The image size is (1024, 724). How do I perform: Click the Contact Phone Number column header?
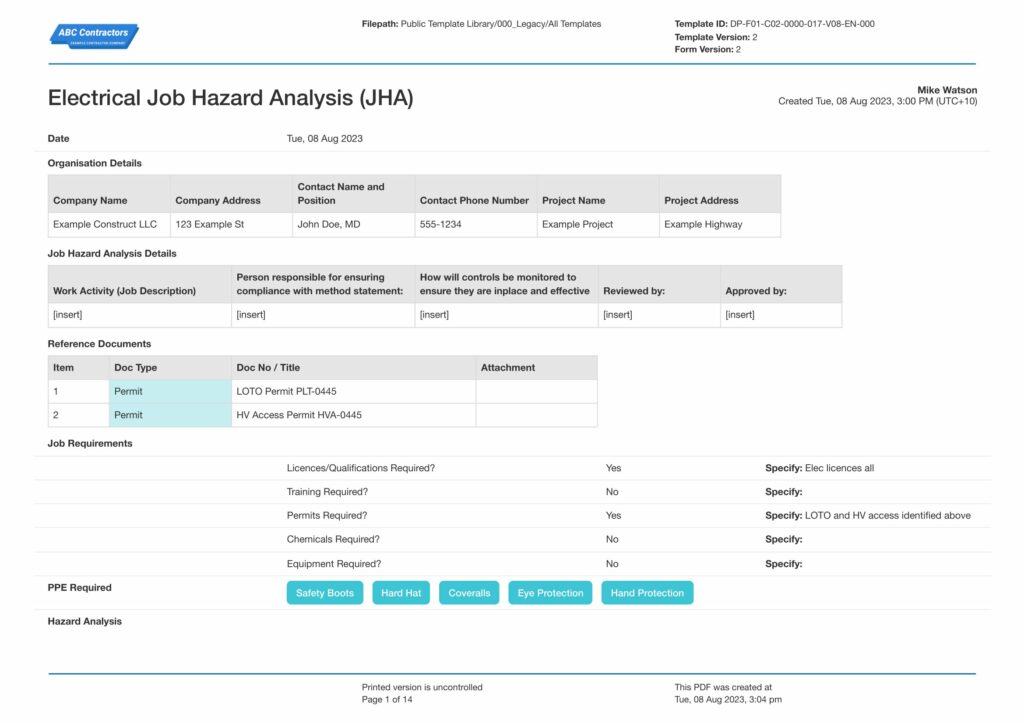(x=475, y=194)
